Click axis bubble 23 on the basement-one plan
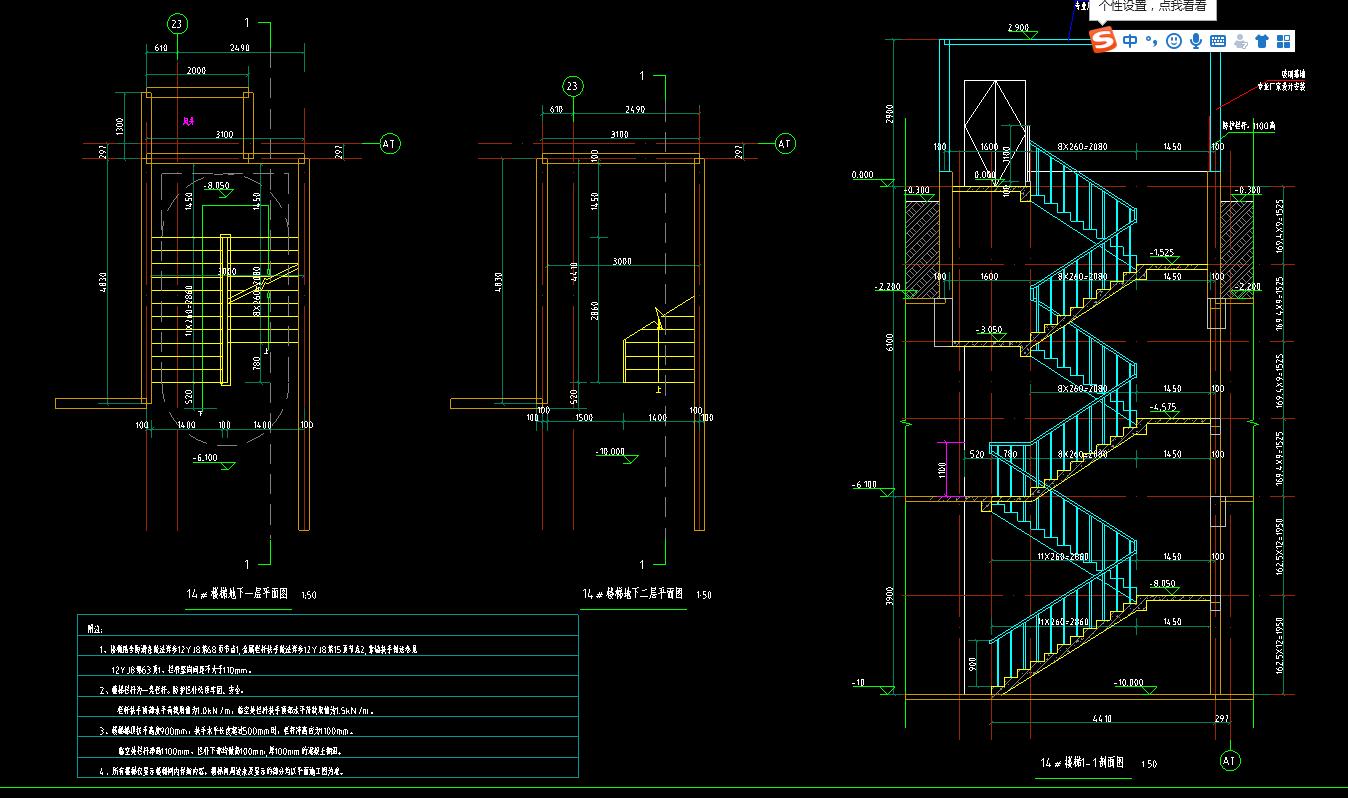This screenshot has width=1348, height=798. (x=177, y=23)
